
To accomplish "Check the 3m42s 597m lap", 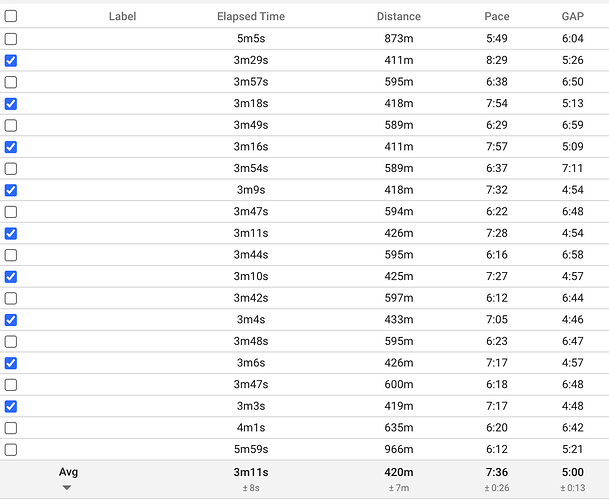I will click(x=10, y=298).
